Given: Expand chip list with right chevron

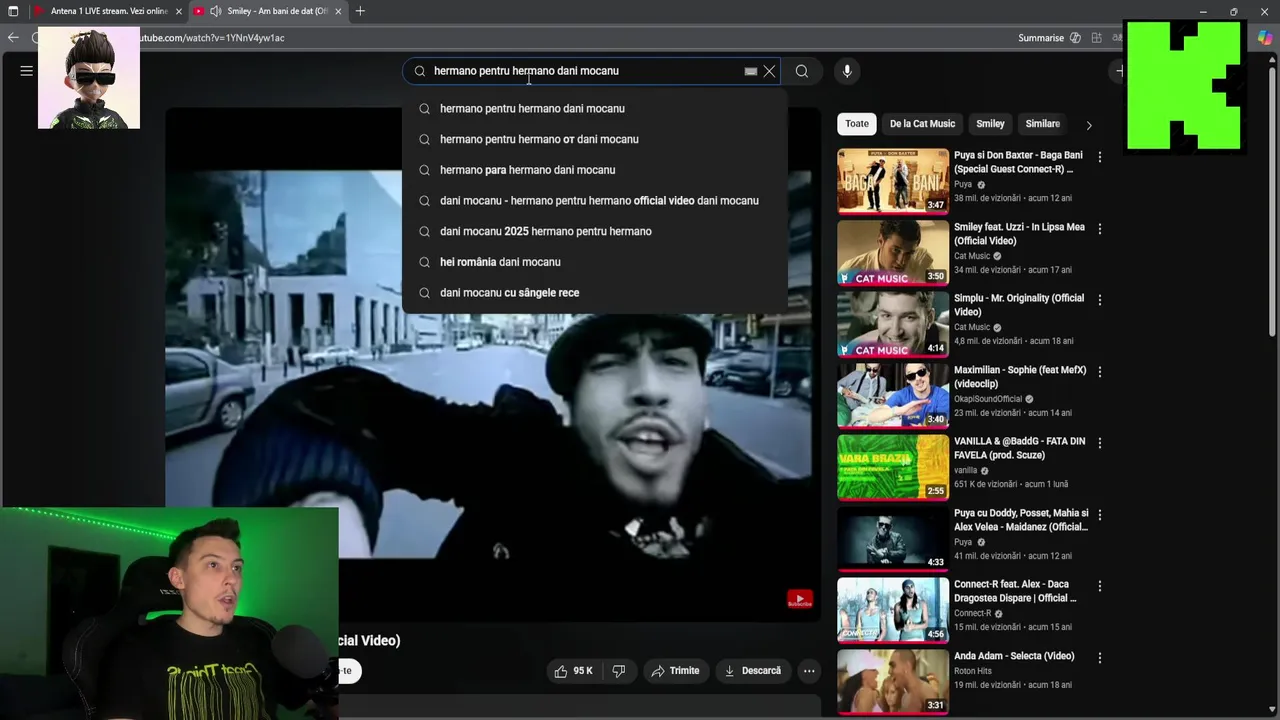Looking at the screenshot, I should pyautogui.click(x=1089, y=125).
